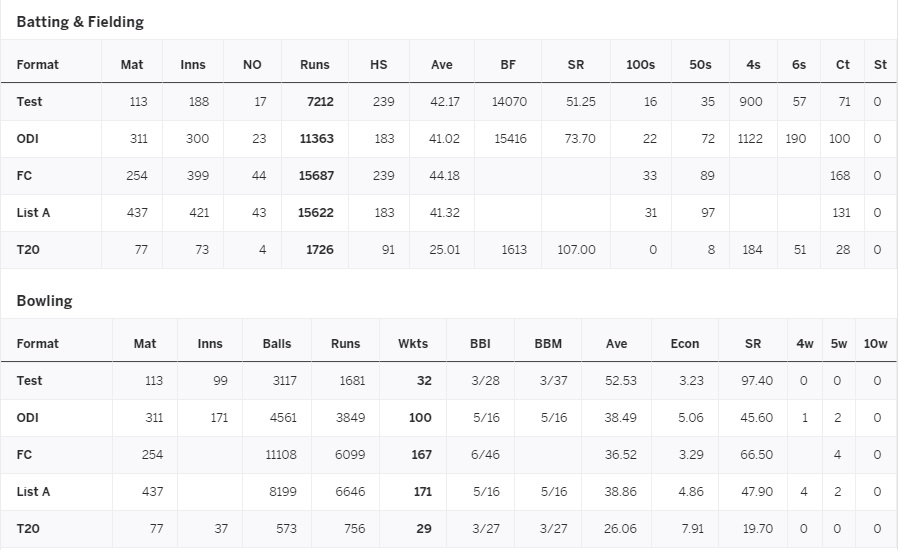898x550 pixels.
Task: Click ODI batting runs value 11363
Action: (x=316, y=139)
